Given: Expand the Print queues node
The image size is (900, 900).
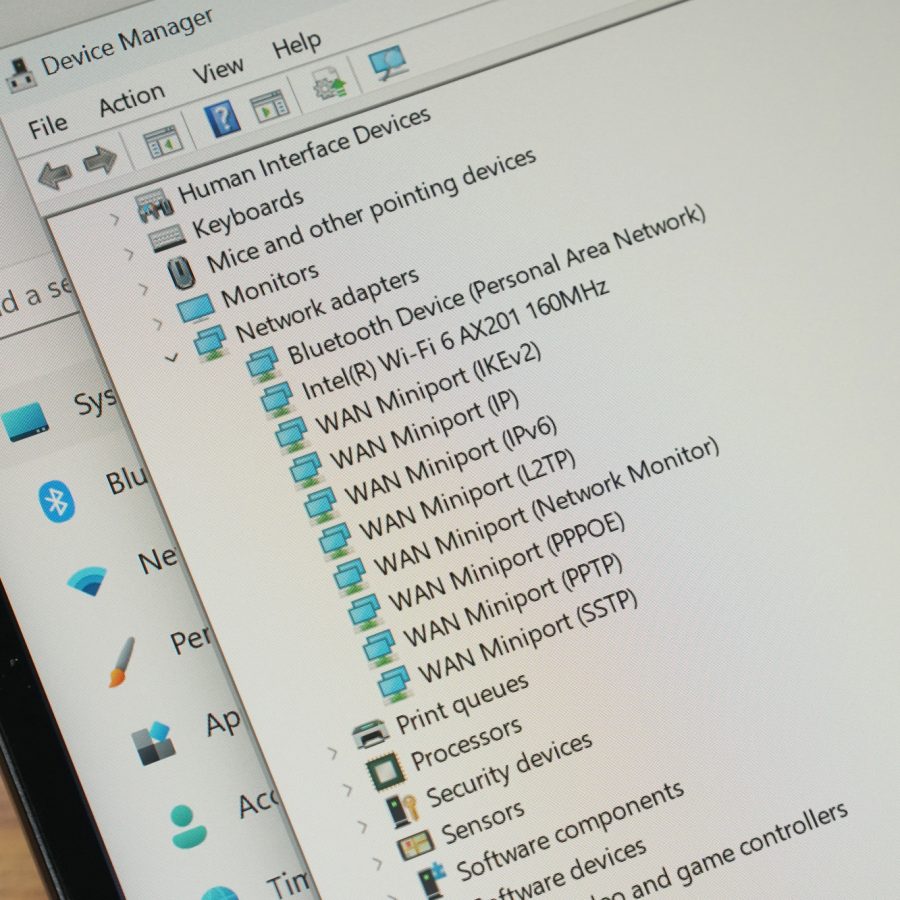Looking at the screenshot, I should 332,752.
